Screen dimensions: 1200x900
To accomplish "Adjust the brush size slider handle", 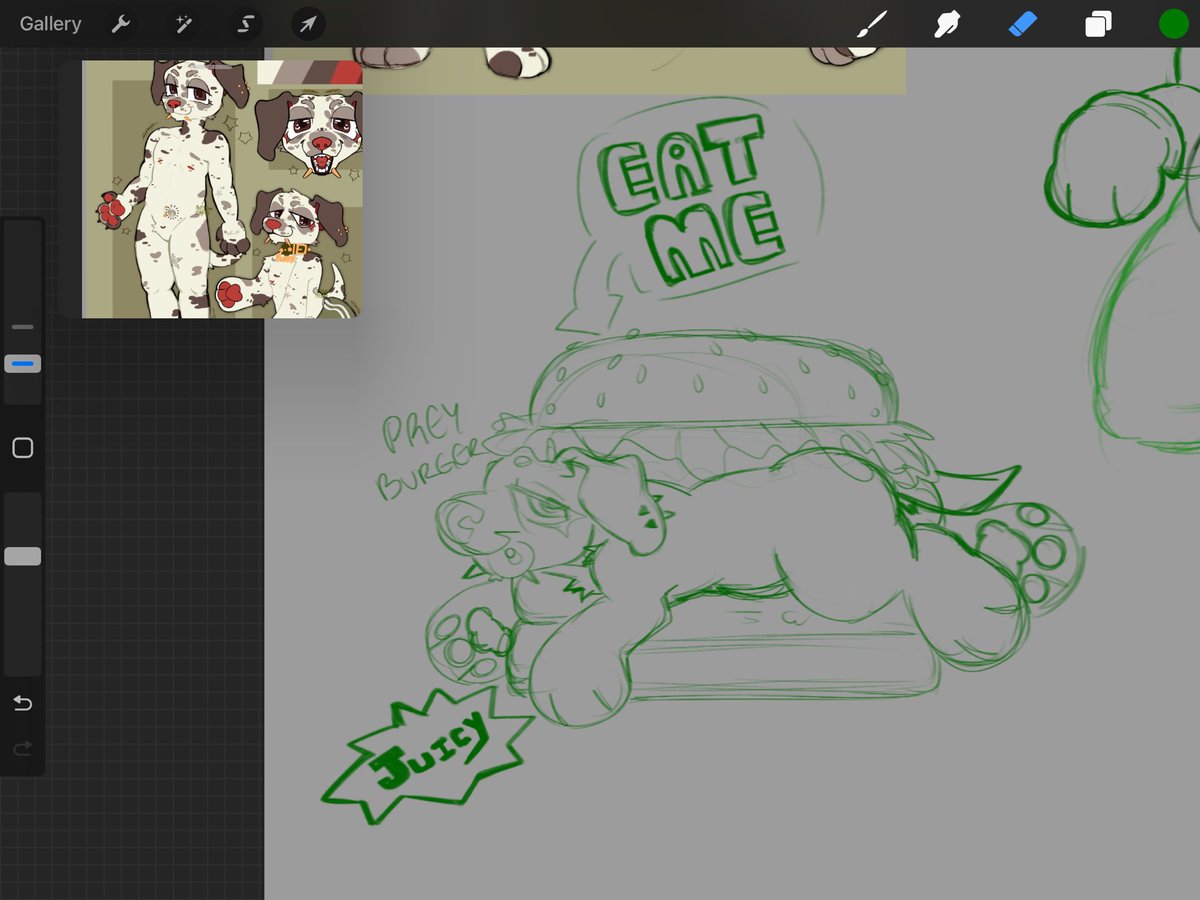I will (x=22, y=363).
